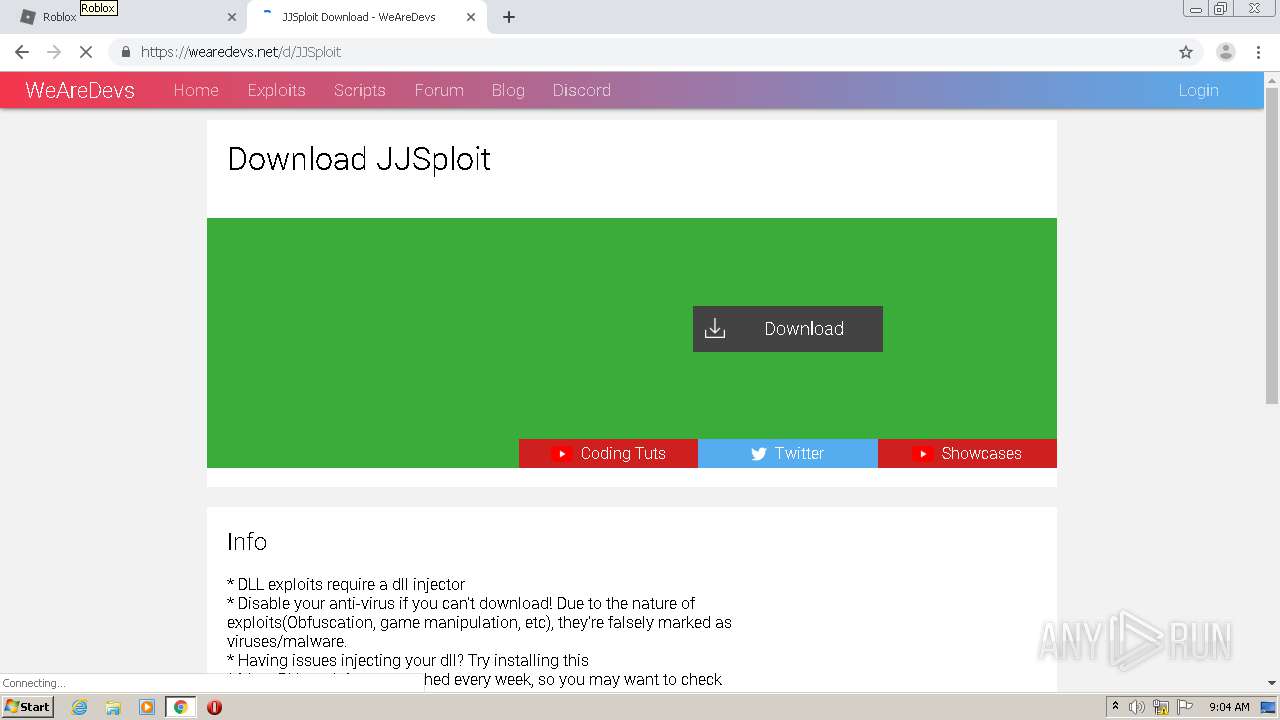Click the volume speaker tray icon

coord(1137,707)
